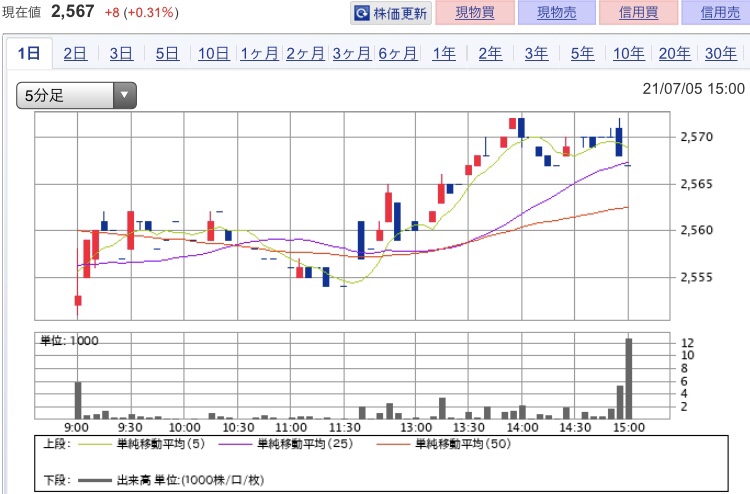The image size is (750, 494).
Task: Click the 2,565 price axis label
Action: click(x=696, y=184)
